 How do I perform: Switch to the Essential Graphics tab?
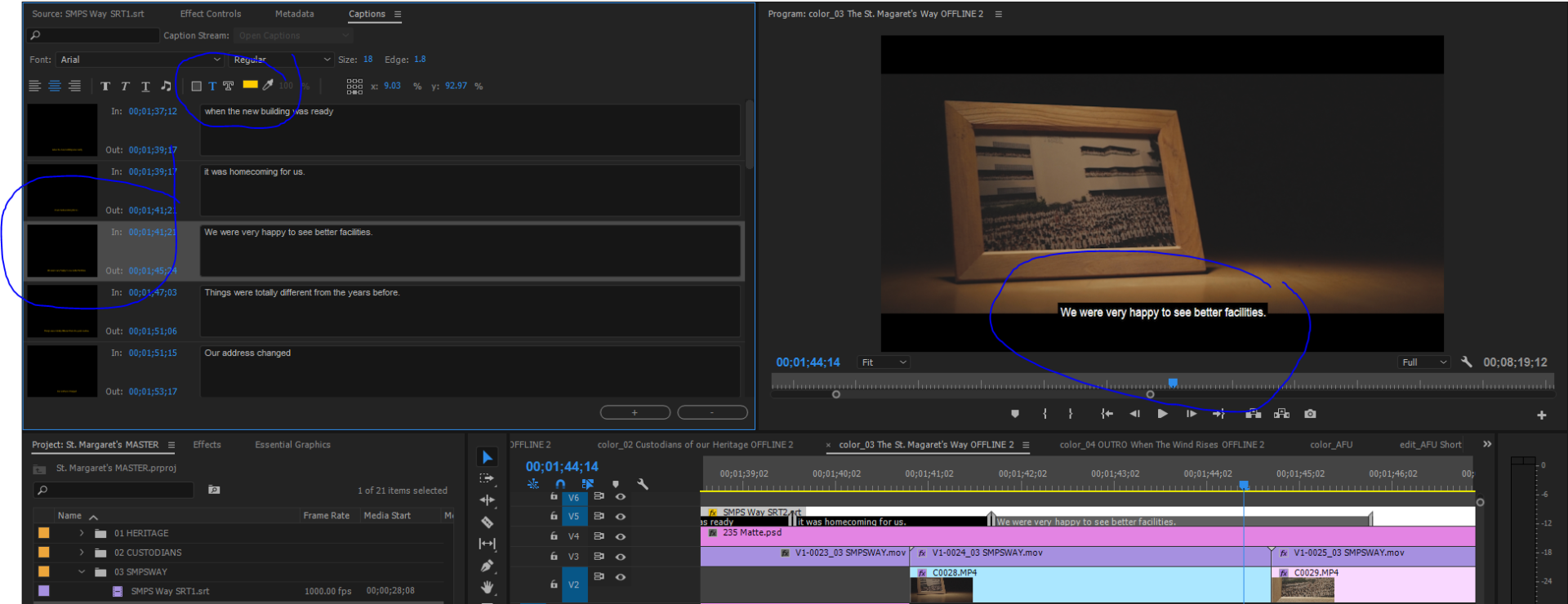pos(292,445)
